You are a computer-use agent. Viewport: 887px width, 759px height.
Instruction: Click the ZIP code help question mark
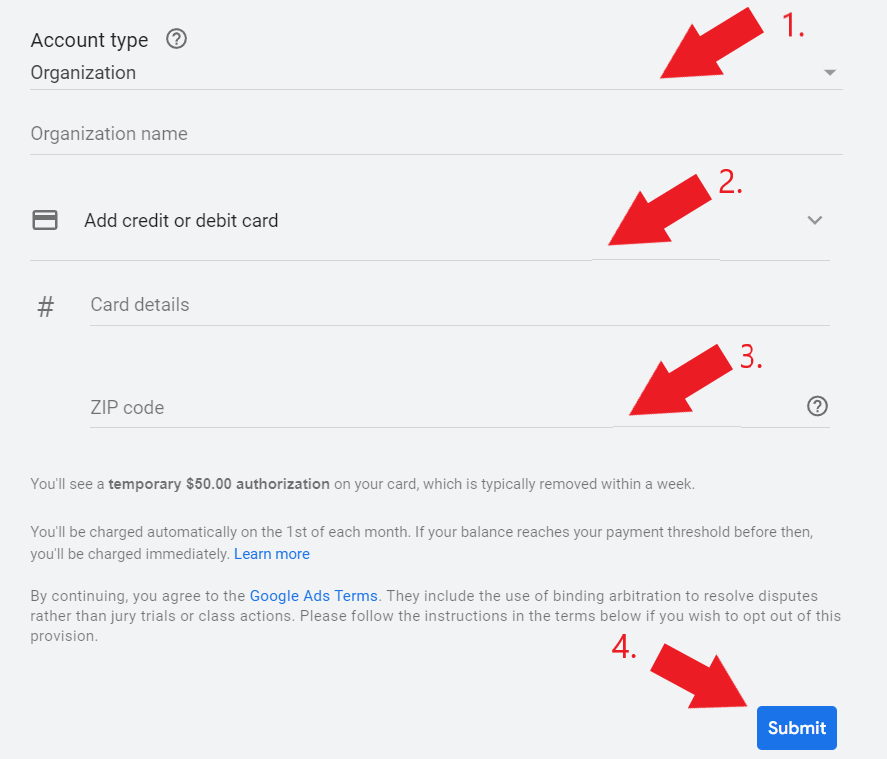coord(817,406)
